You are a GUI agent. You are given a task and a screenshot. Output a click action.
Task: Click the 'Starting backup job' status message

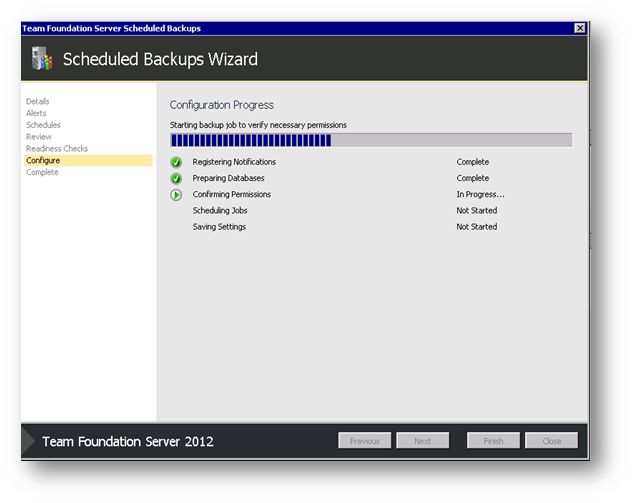258,125
